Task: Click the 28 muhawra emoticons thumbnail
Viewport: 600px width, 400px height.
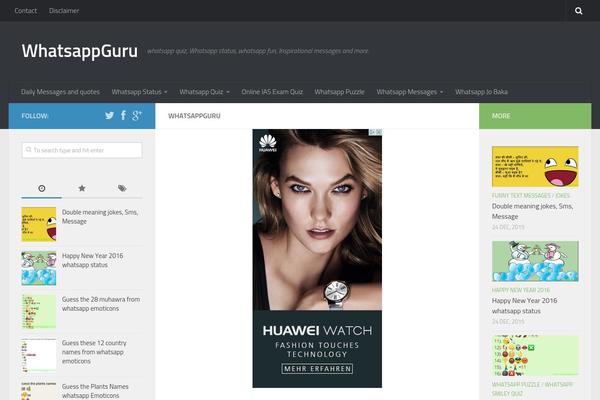Action: [39, 312]
